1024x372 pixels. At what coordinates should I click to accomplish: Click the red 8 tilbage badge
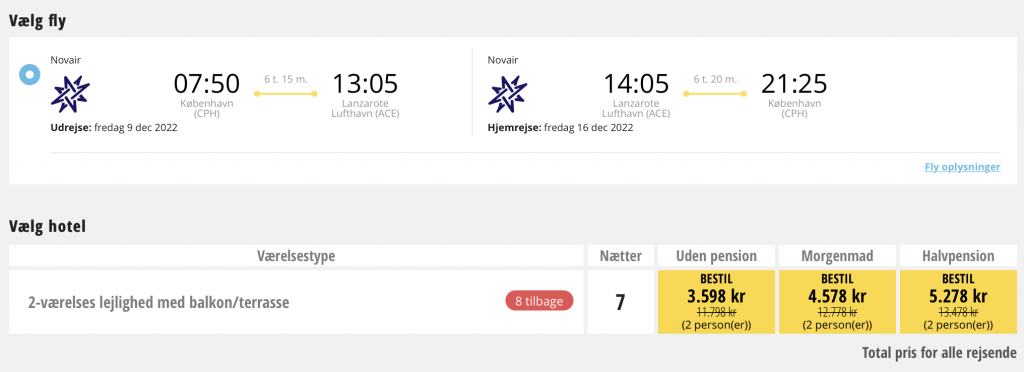click(539, 302)
